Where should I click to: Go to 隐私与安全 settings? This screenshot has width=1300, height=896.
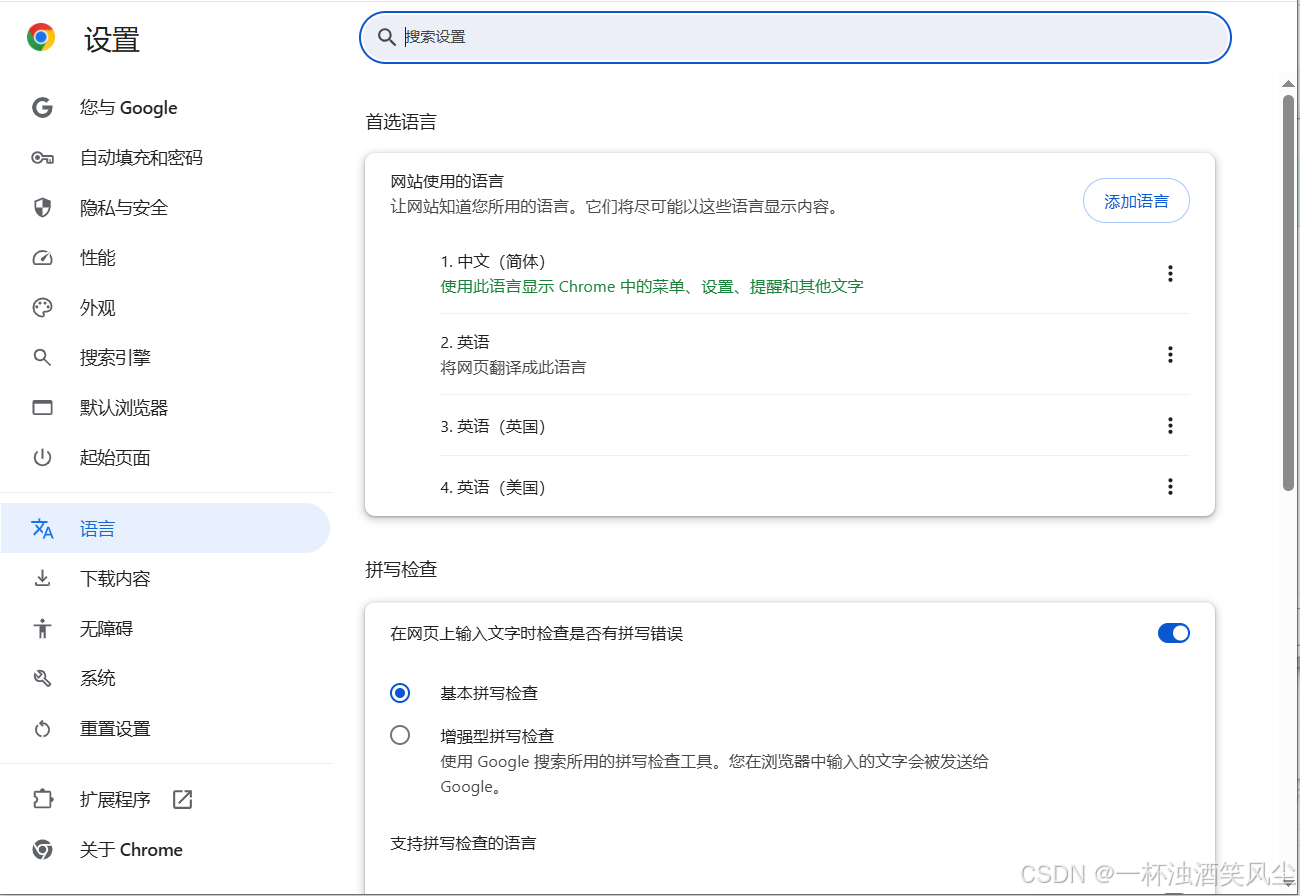tap(165, 208)
